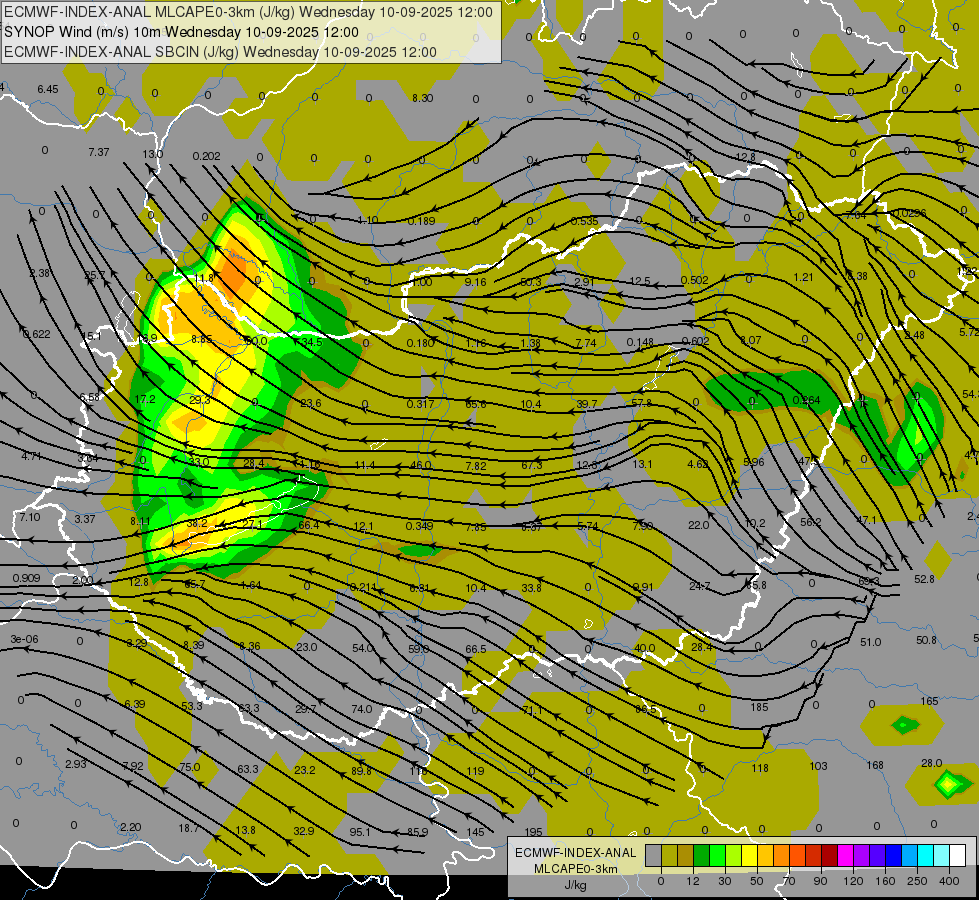Click the map value 7.37
This screenshot has height=900, width=979.
99,152
